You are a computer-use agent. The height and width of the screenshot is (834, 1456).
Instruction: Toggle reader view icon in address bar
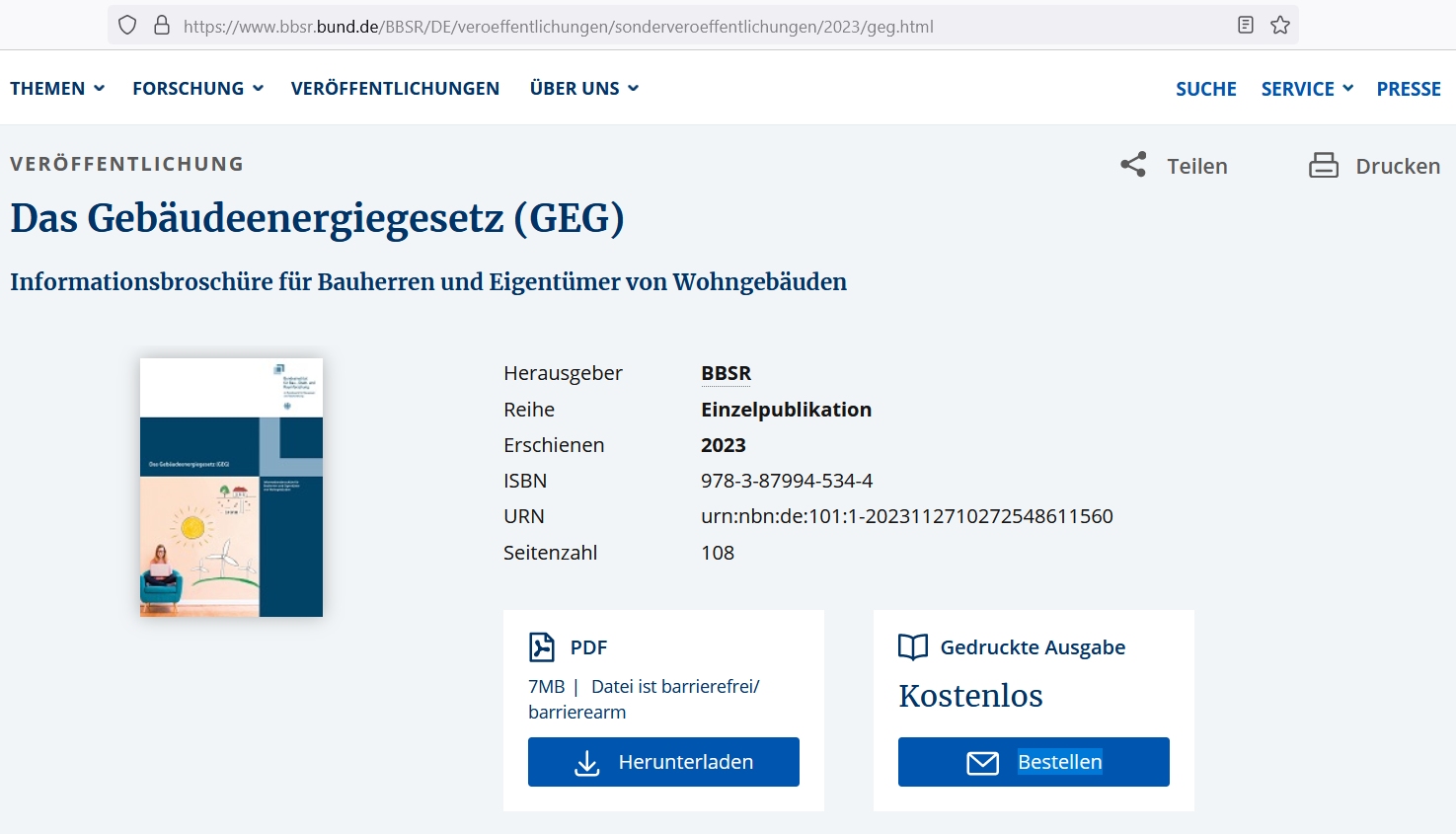pyautogui.click(x=1246, y=26)
